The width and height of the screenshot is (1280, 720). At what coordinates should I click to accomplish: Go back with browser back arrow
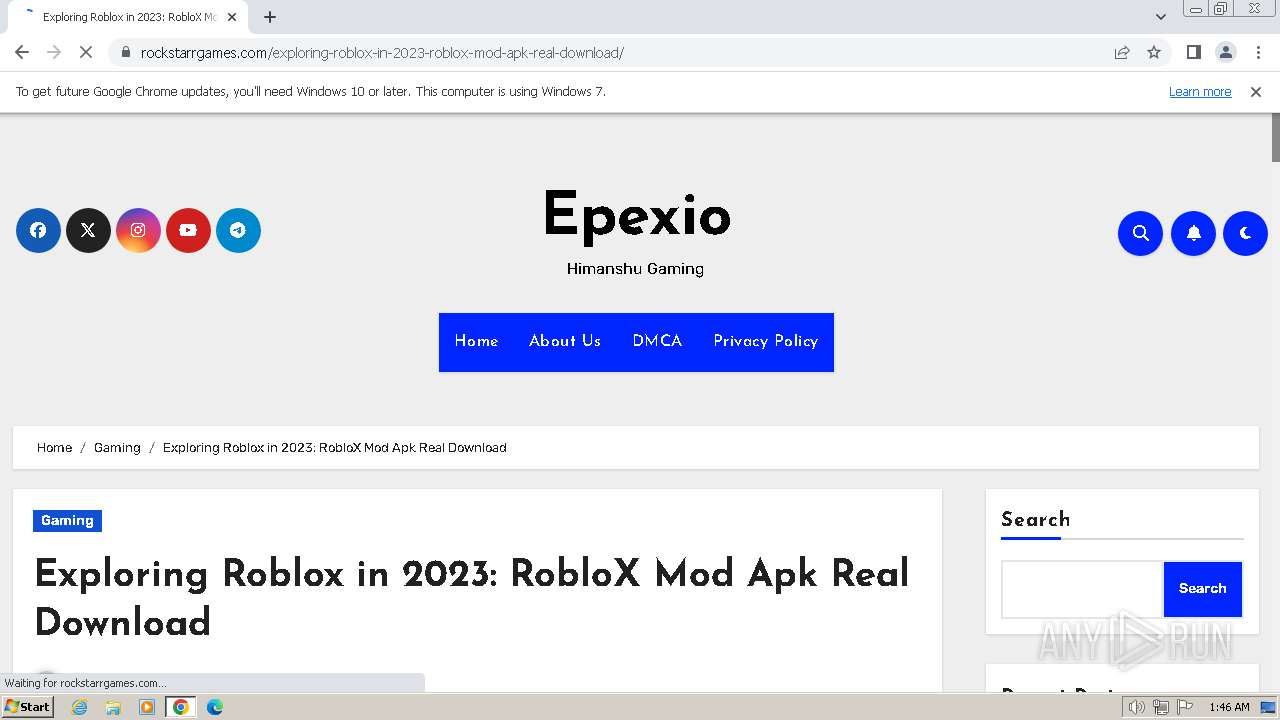pos(22,52)
